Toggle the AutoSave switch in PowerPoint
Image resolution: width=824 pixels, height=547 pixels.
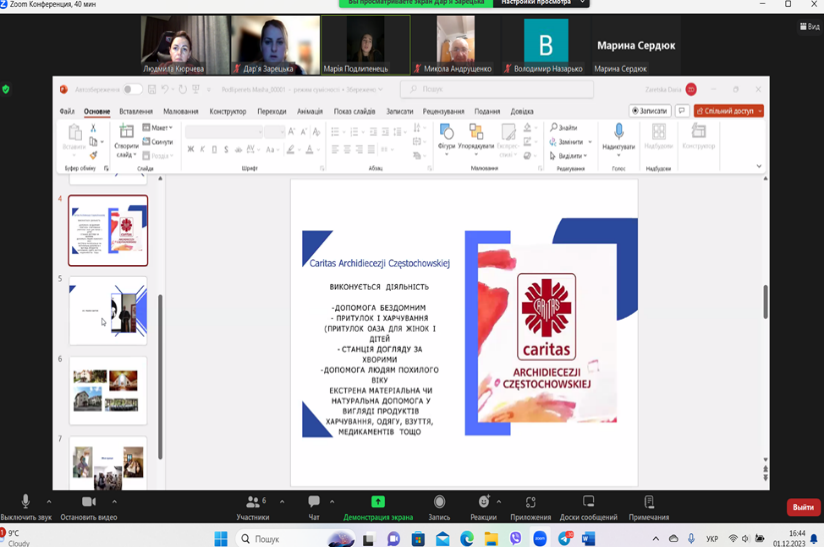131,90
